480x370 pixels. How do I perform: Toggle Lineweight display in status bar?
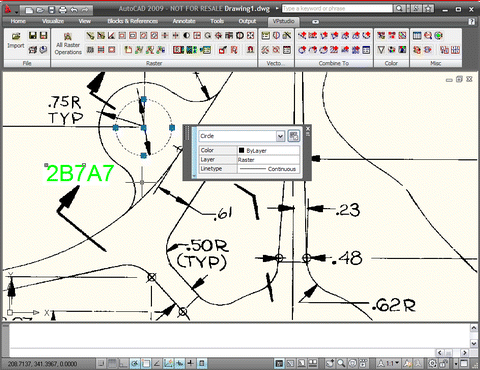[x=191, y=363]
